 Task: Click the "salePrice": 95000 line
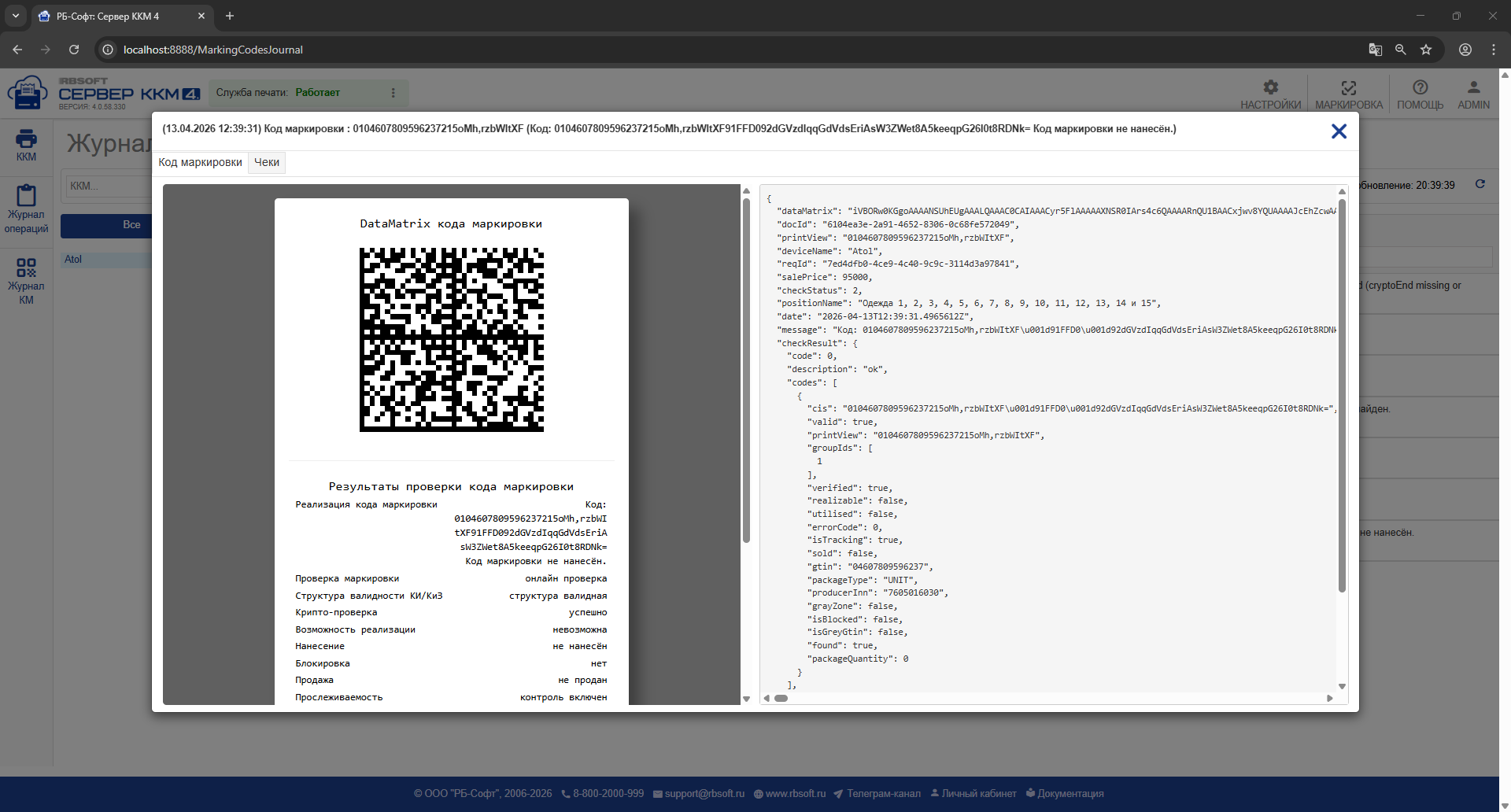(x=825, y=277)
